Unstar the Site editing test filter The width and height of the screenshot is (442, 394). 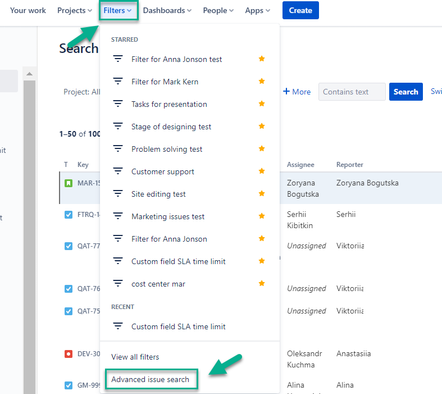(262, 193)
